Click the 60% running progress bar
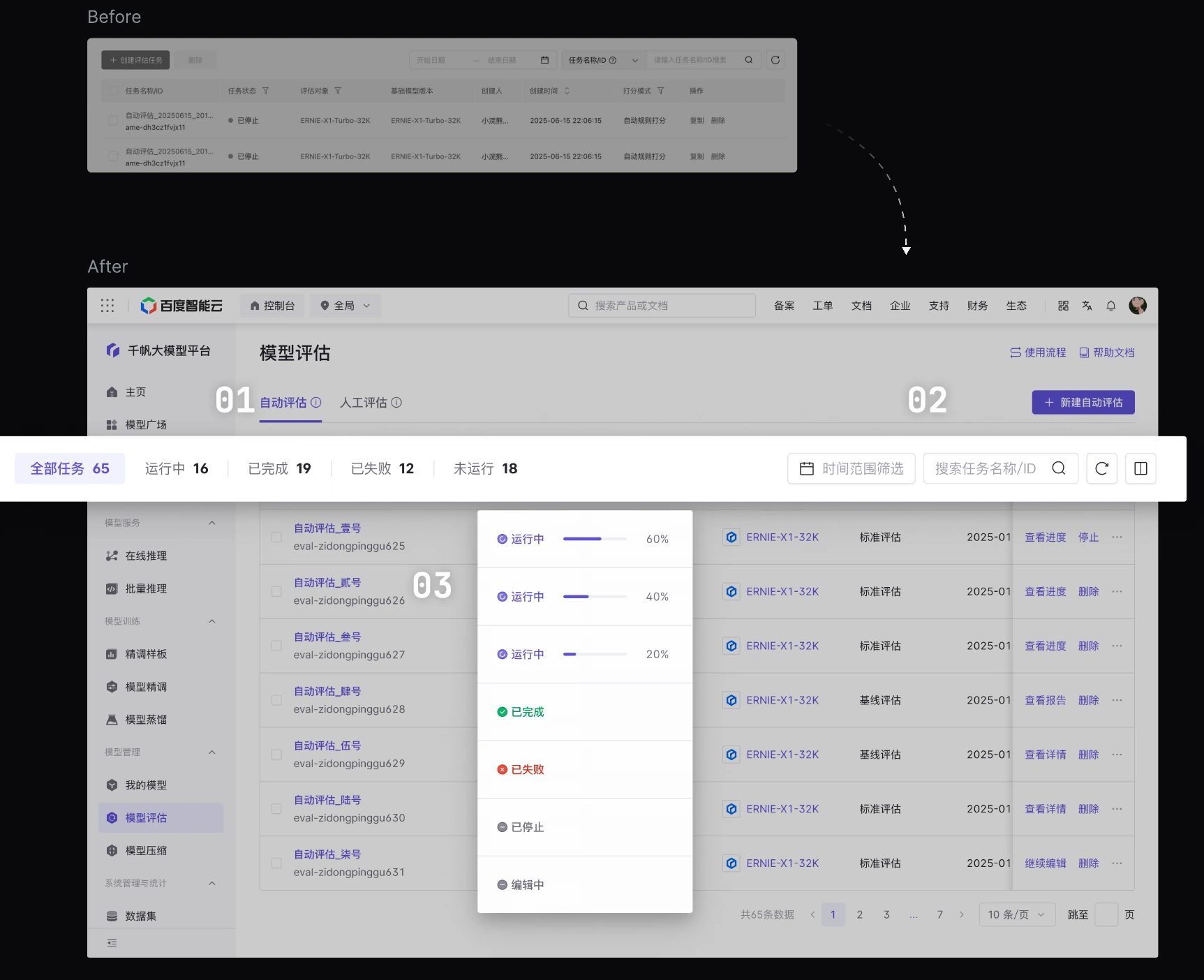The width and height of the screenshot is (1204, 980). pyautogui.click(x=595, y=539)
